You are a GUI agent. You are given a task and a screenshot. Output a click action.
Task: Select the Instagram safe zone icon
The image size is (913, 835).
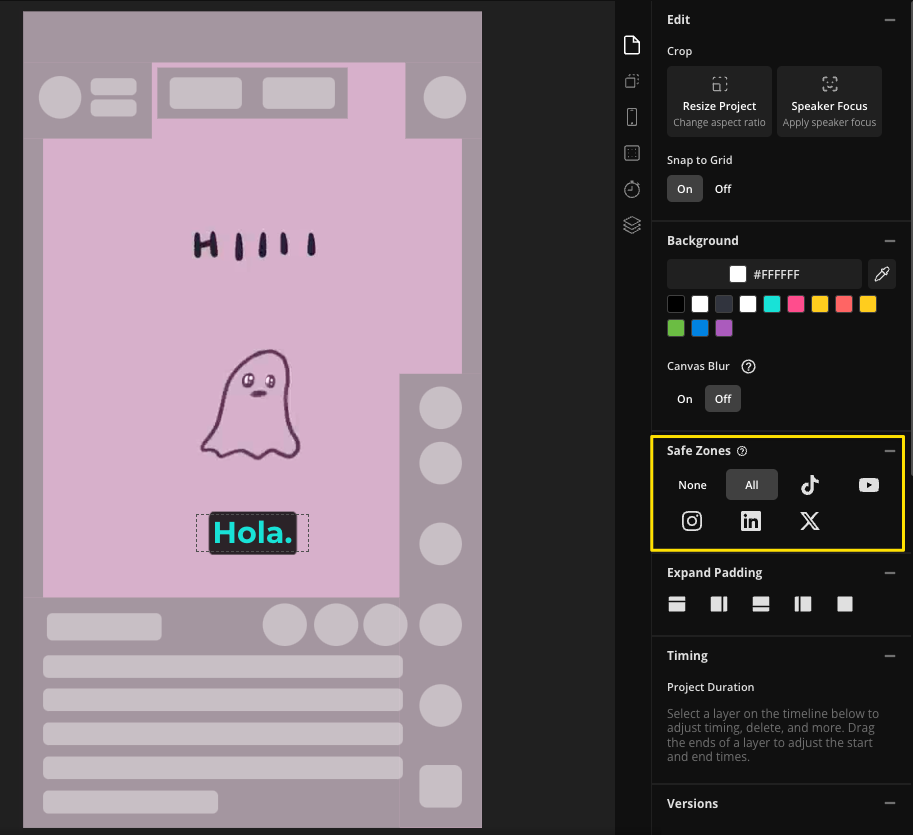pos(692,521)
